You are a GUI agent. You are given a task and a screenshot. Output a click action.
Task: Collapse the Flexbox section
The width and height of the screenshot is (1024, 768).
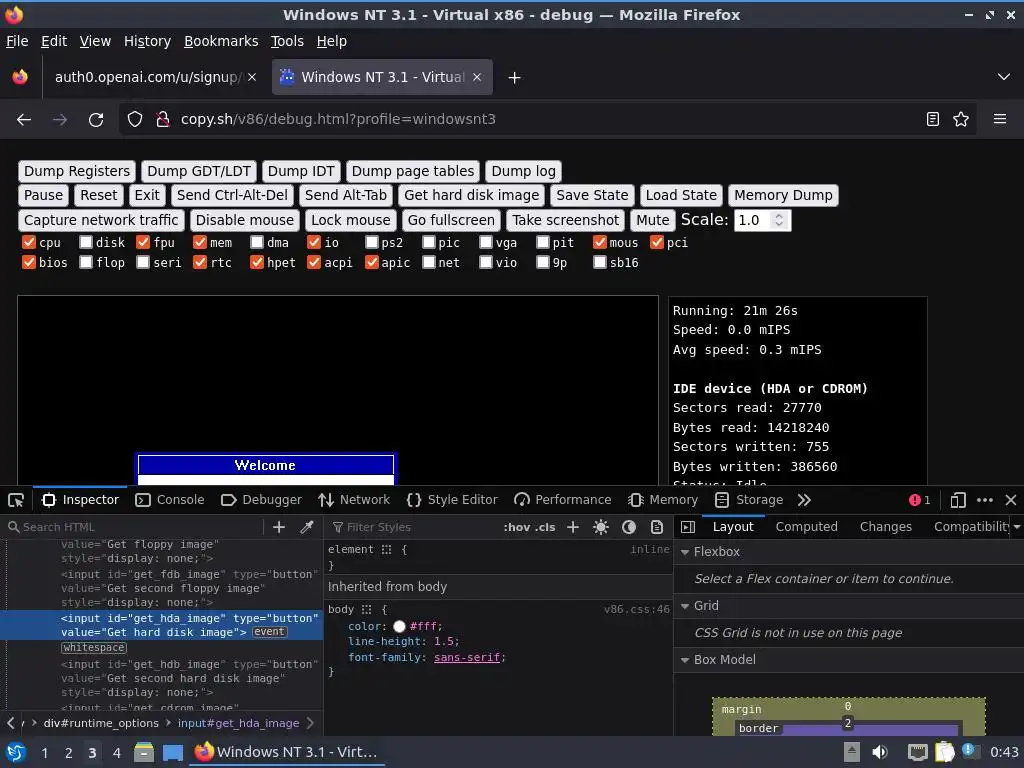685,552
